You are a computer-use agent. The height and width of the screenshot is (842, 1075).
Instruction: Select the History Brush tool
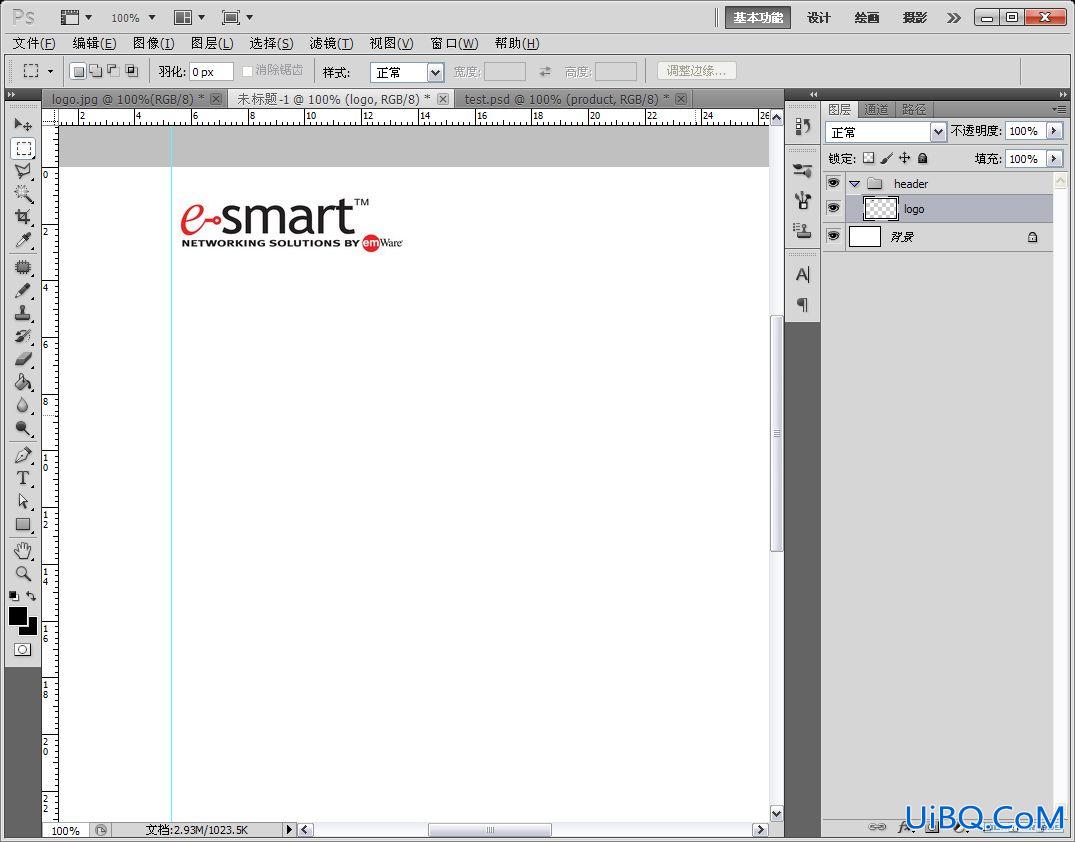tap(23, 336)
